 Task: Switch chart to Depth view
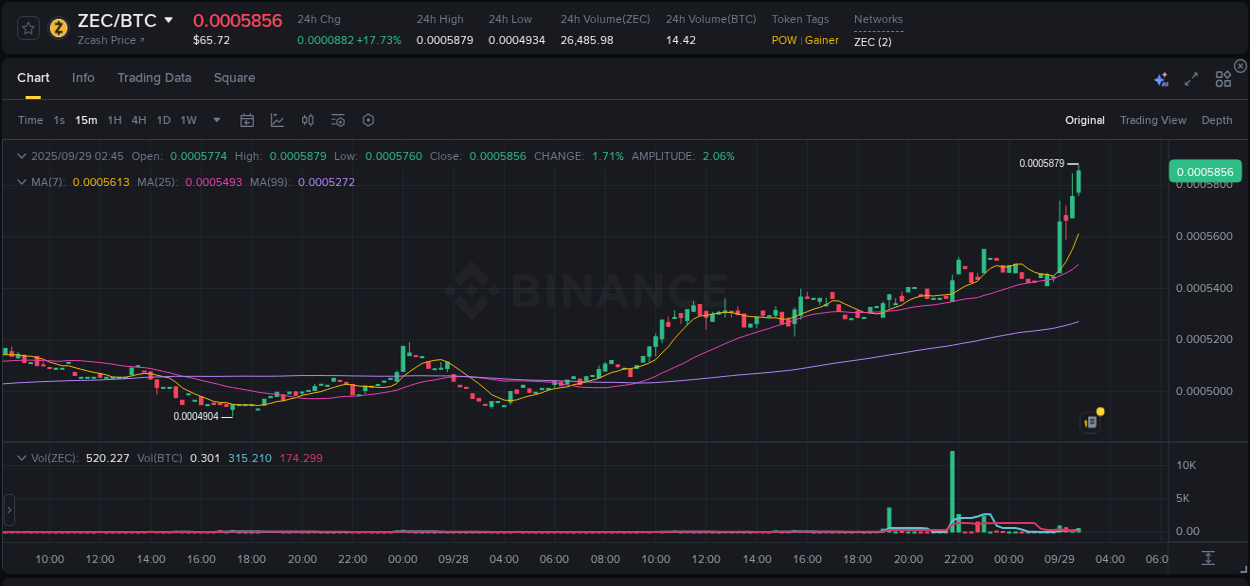pyautogui.click(x=1217, y=120)
